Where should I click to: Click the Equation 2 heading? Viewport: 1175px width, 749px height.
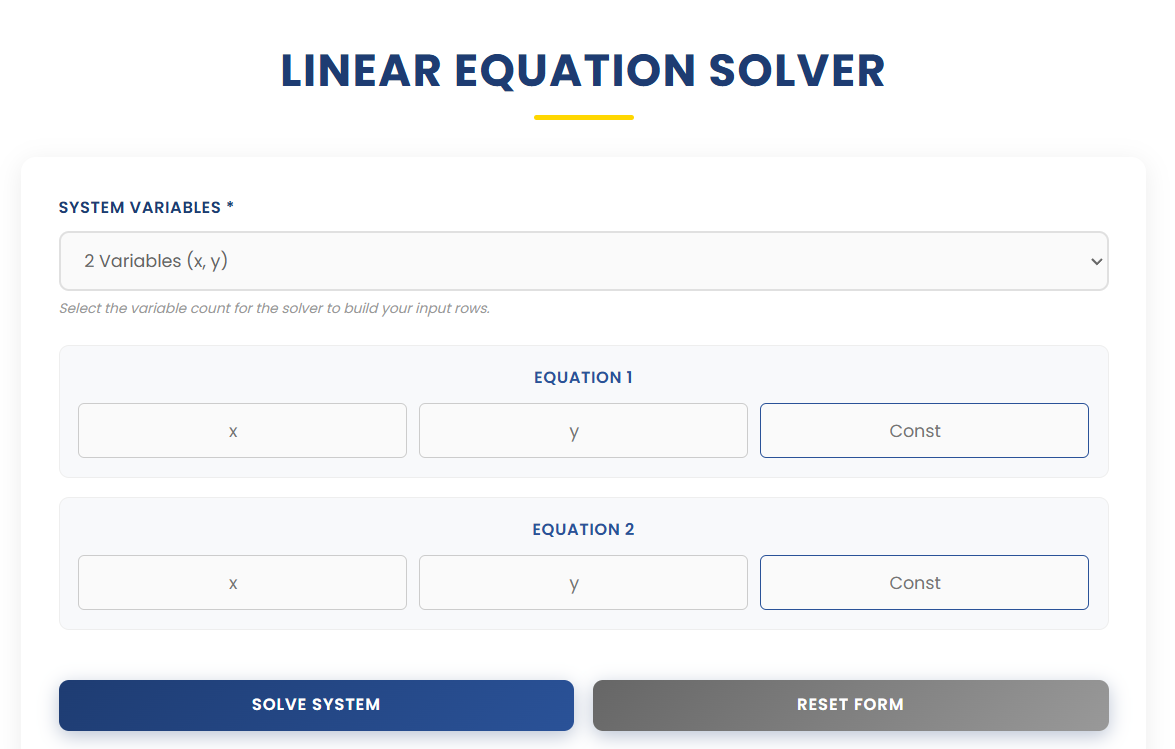click(x=583, y=529)
